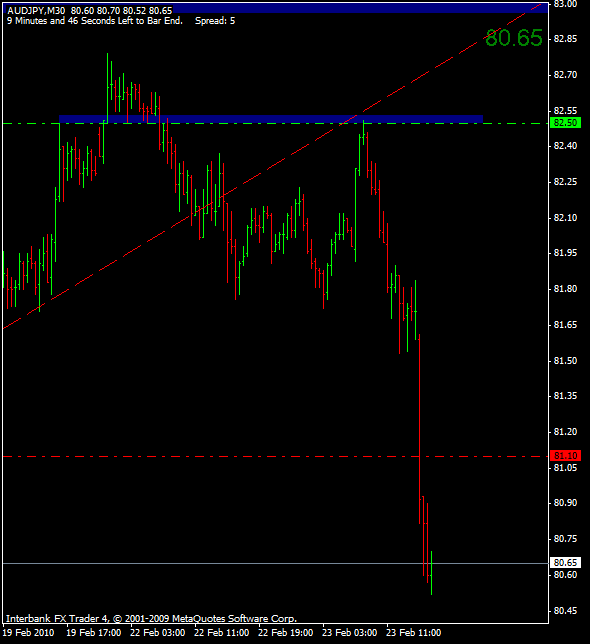590x644 pixels.
Task: Click the Spread: 5 label
Action: point(215,21)
